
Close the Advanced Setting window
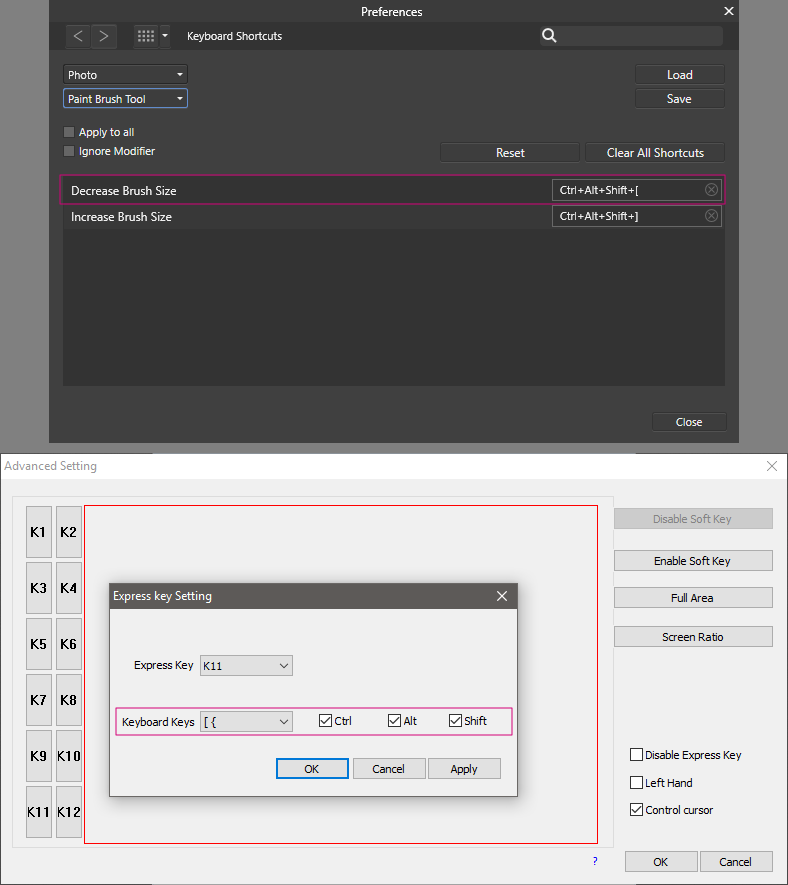[x=772, y=466]
